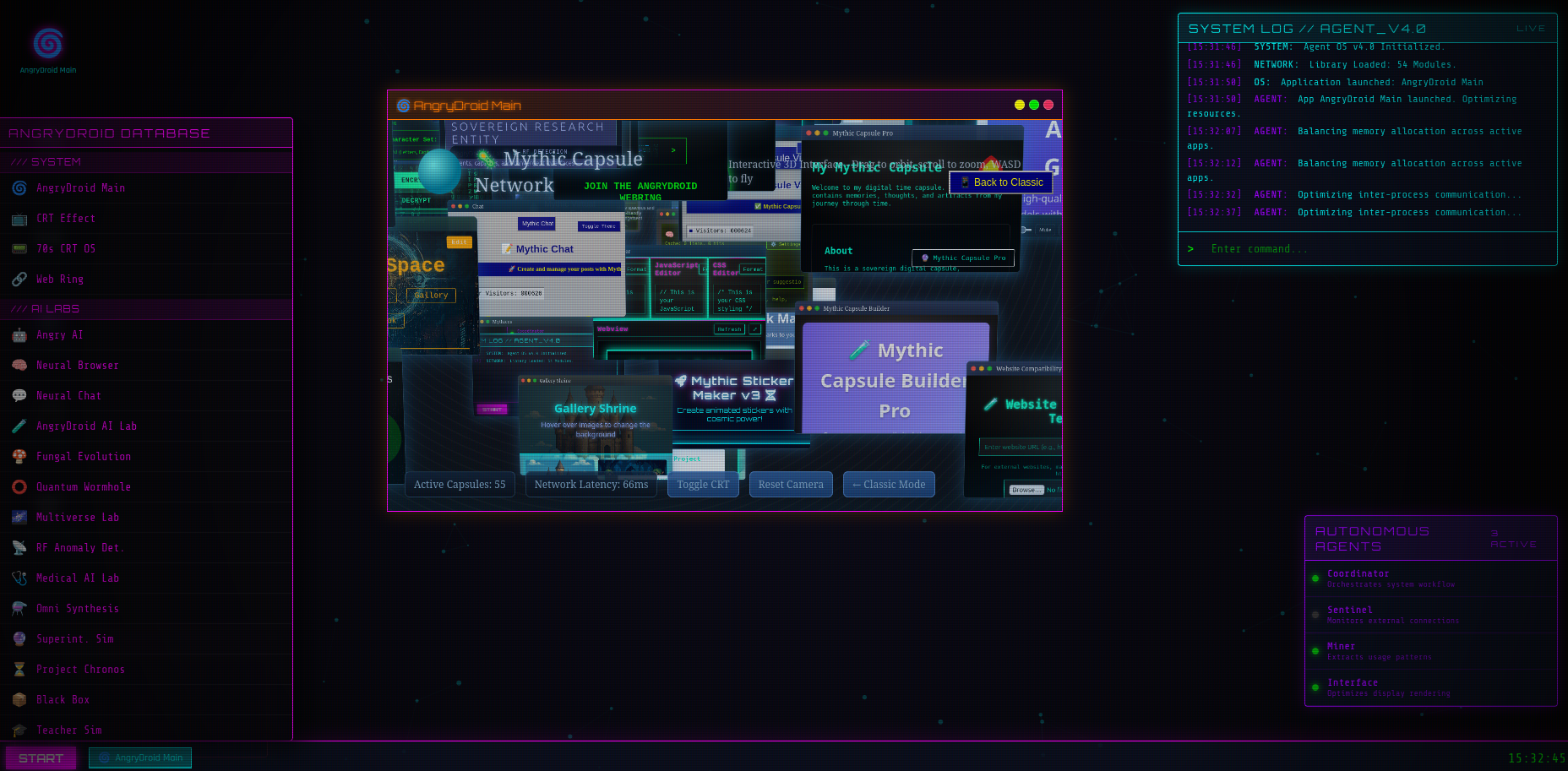Image resolution: width=1568 pixels, height=771 pixels.
Task: Open Neural Browser brain icon in sidebar
Action: click(19, 365)
